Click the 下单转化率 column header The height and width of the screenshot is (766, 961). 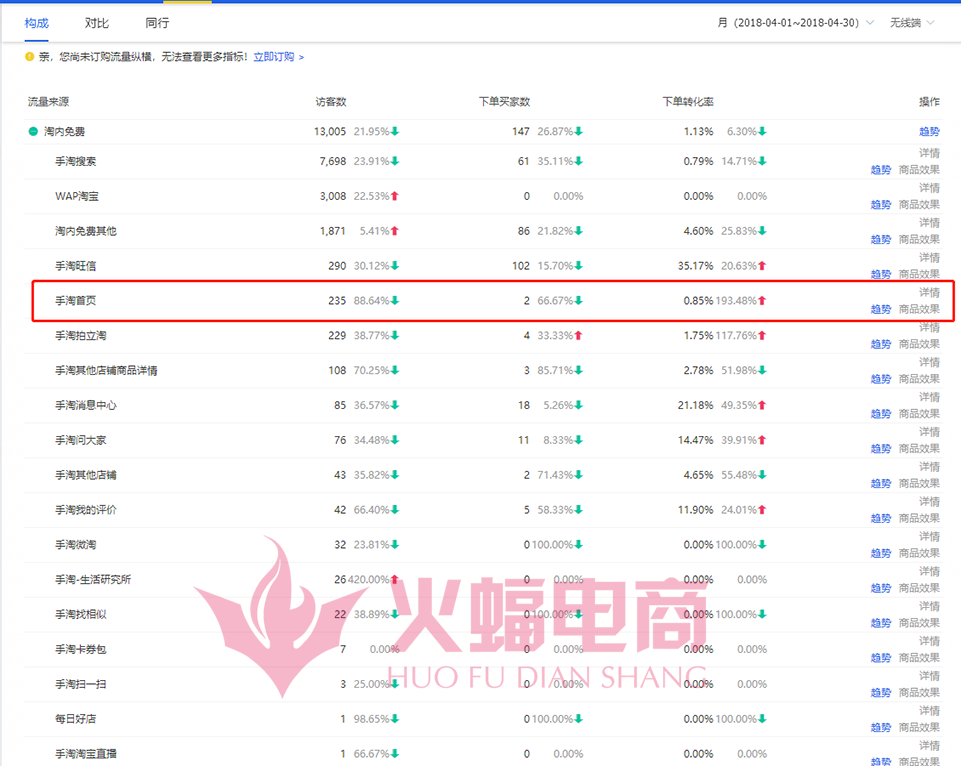tap(688, 102)
